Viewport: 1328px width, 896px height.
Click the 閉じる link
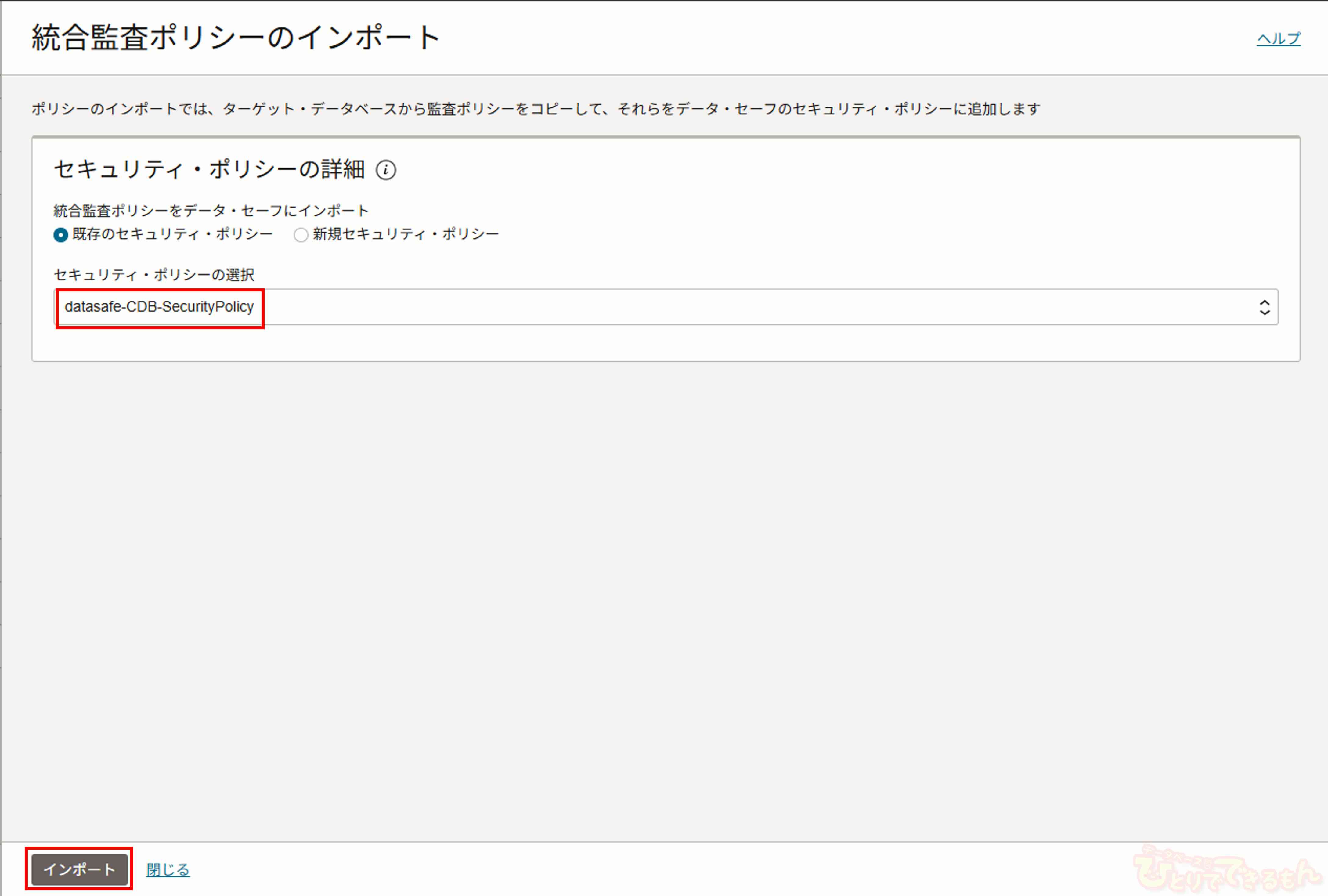[x=168, y=870]
